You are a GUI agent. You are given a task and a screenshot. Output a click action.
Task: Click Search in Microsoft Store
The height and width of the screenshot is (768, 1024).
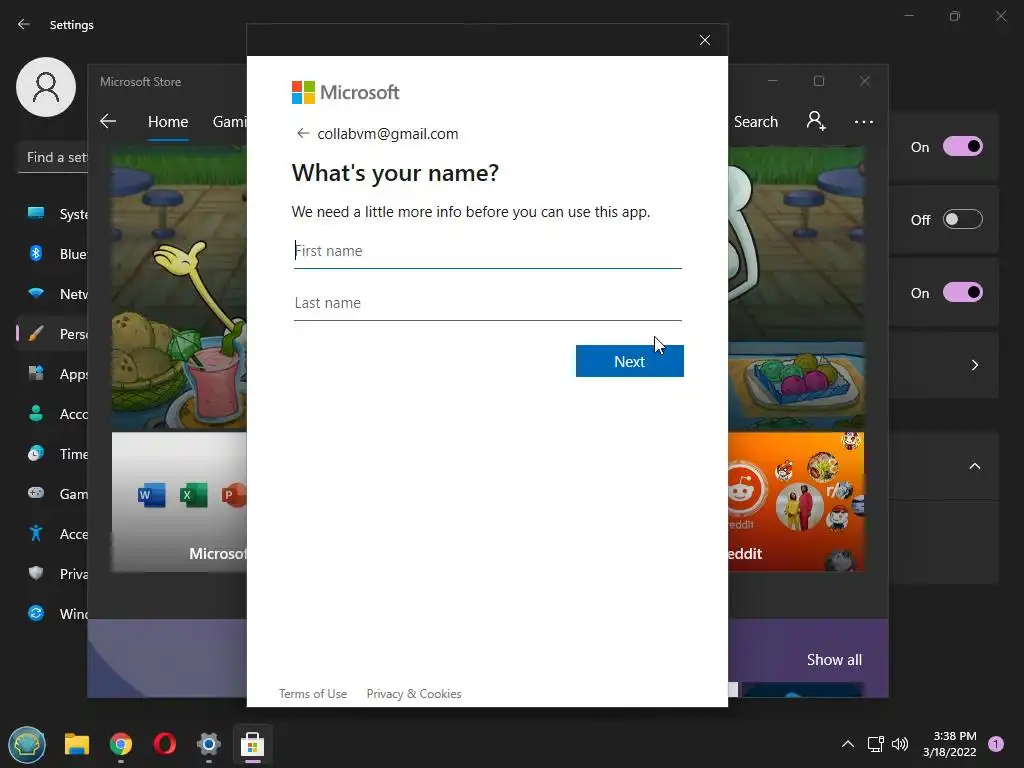point(755,121)
